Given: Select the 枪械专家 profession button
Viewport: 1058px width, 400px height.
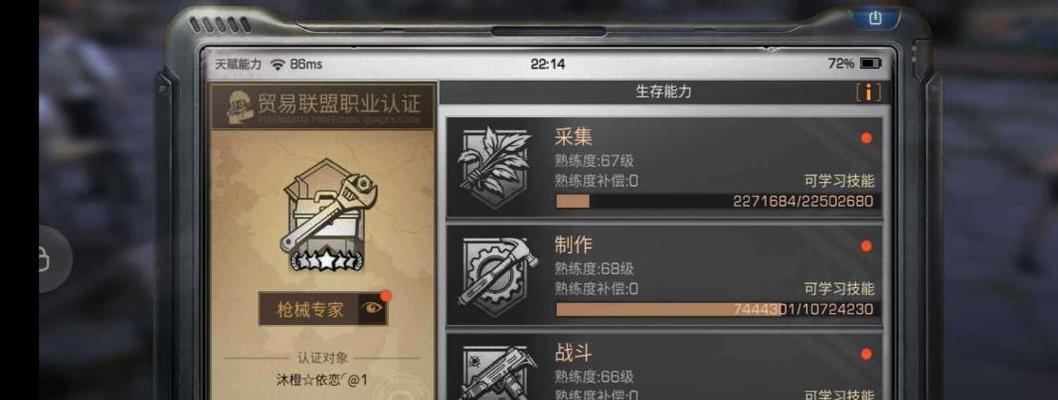Looking at the screenshot, I should point(310,309).
